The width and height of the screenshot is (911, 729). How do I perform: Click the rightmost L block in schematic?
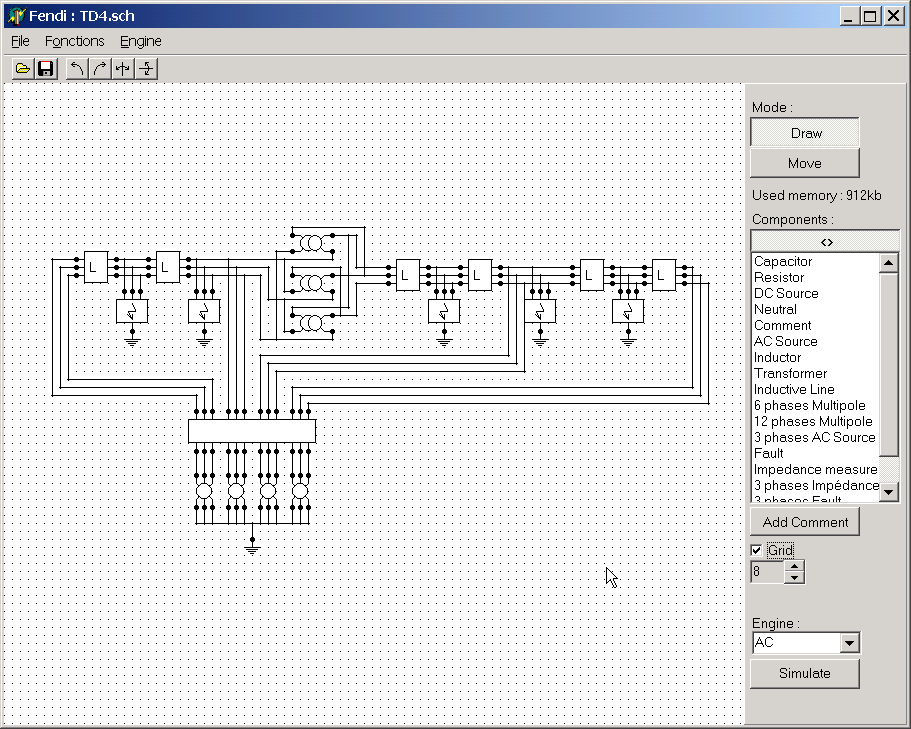[663, 275]
